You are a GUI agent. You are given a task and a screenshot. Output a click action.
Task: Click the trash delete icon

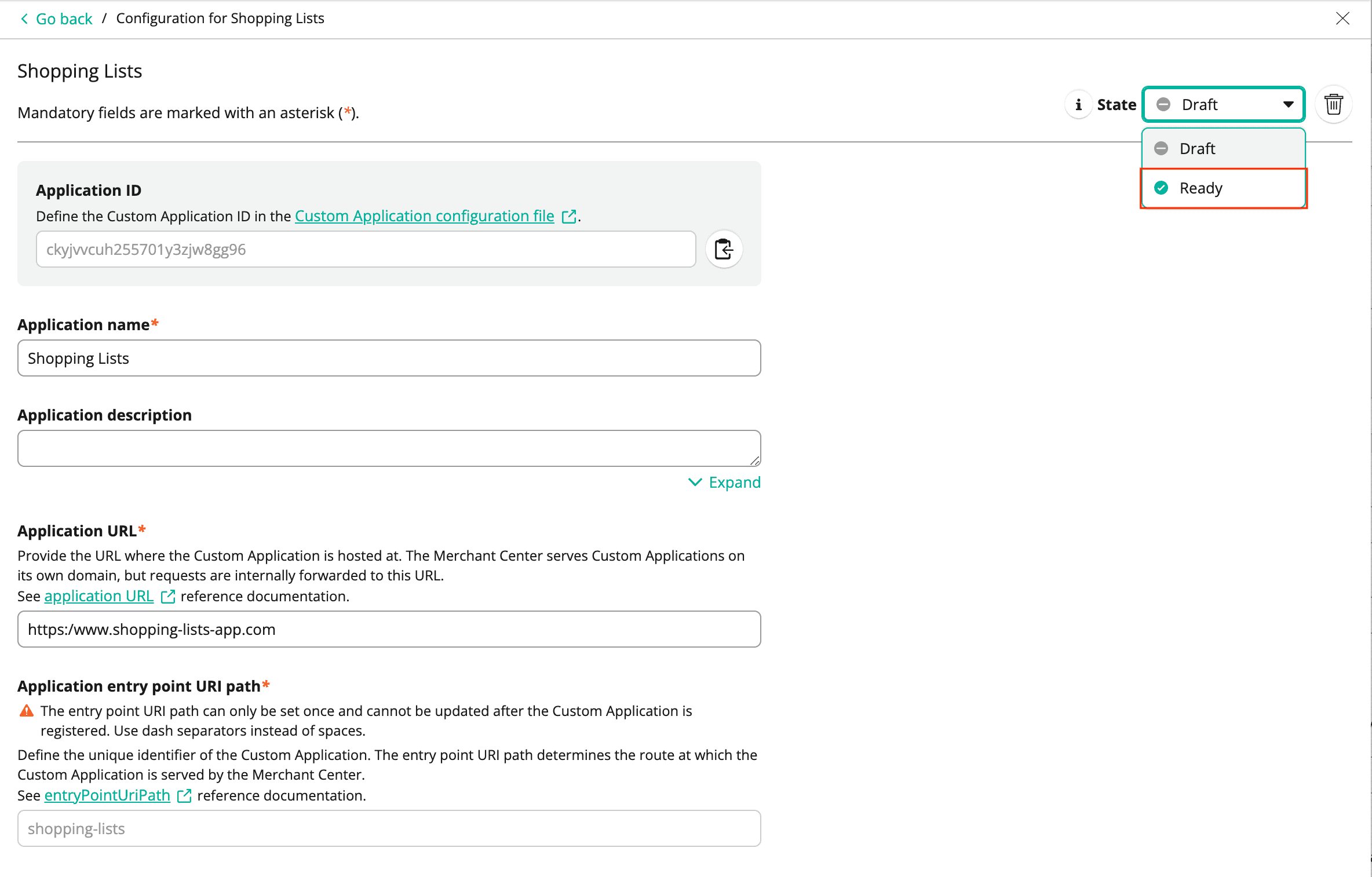1333,104
